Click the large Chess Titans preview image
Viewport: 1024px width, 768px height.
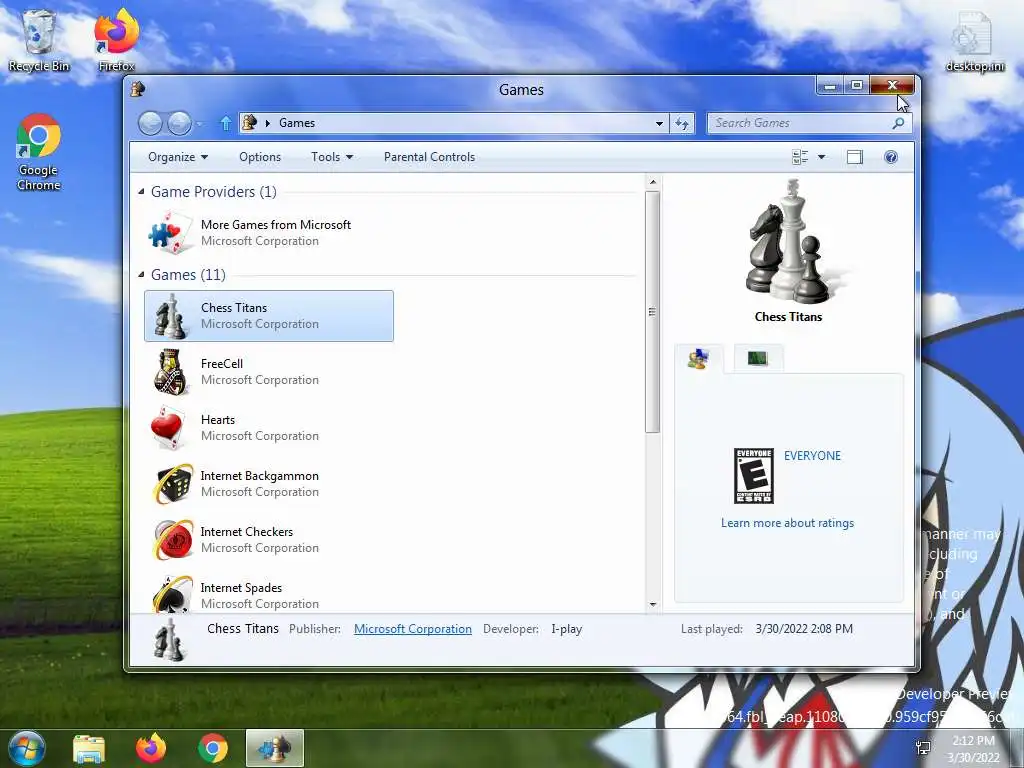click(792, 244)
